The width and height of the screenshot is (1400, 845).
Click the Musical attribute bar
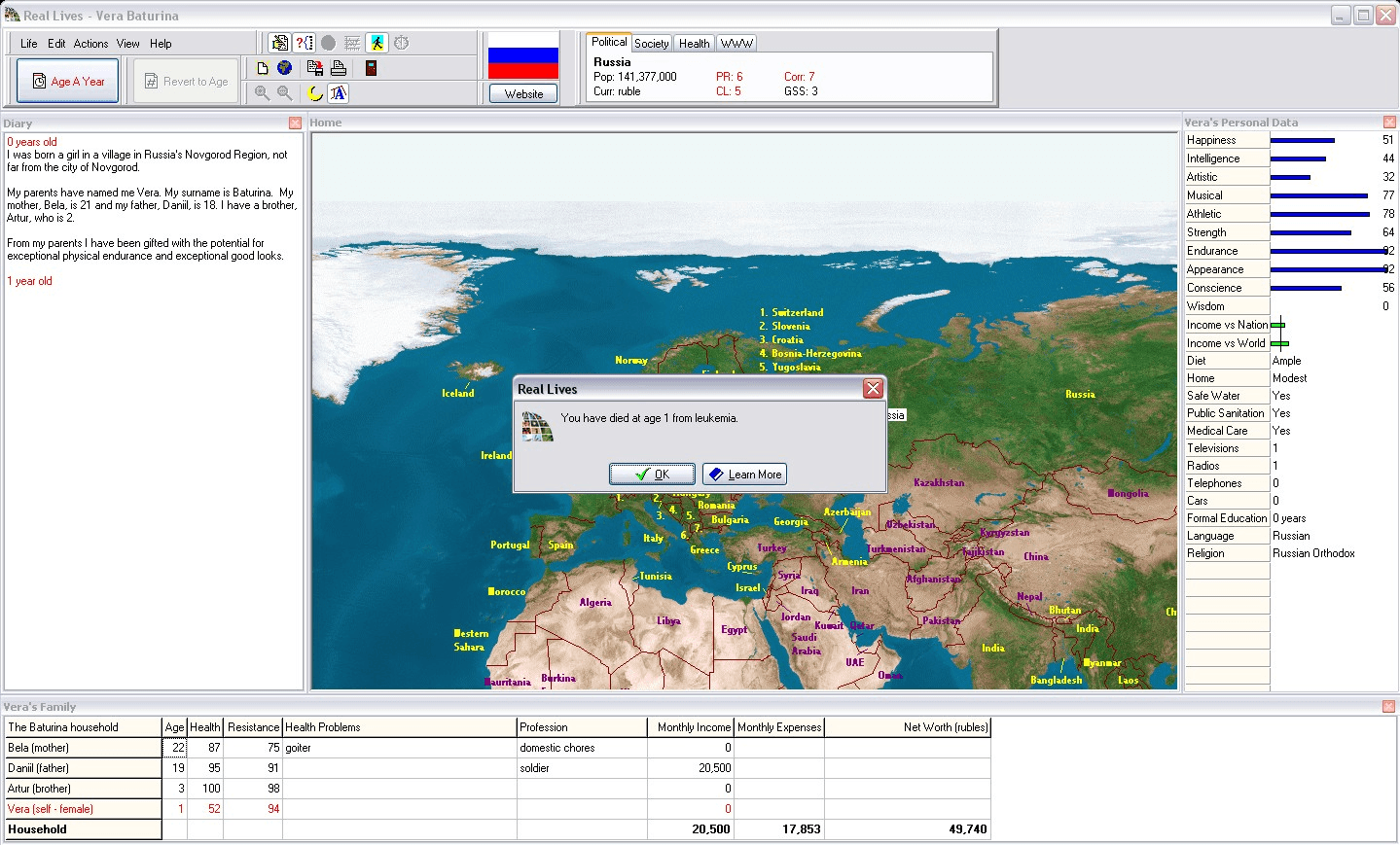click(x=1319, y=195)
